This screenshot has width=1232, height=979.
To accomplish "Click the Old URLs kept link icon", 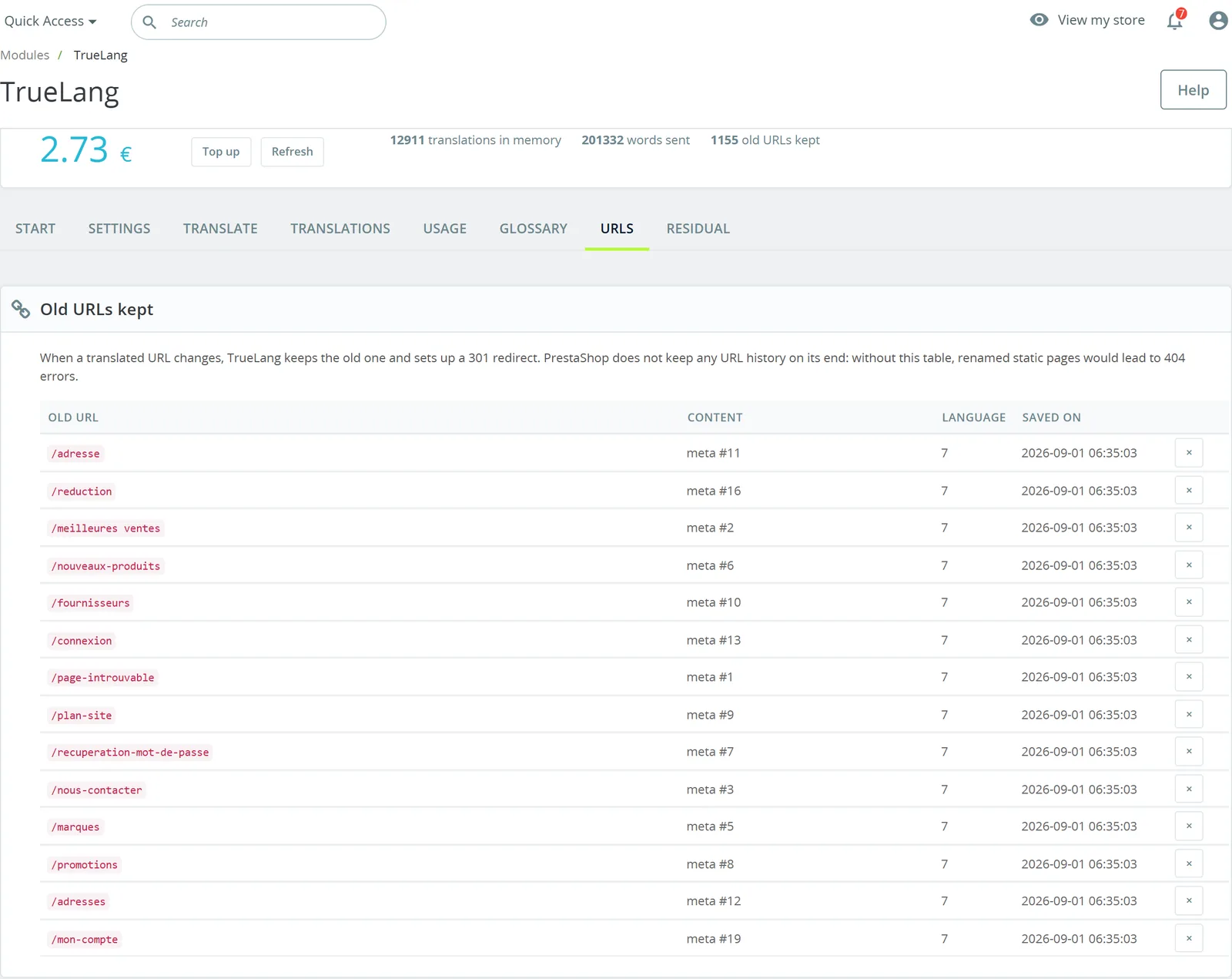I will [21, 309].
